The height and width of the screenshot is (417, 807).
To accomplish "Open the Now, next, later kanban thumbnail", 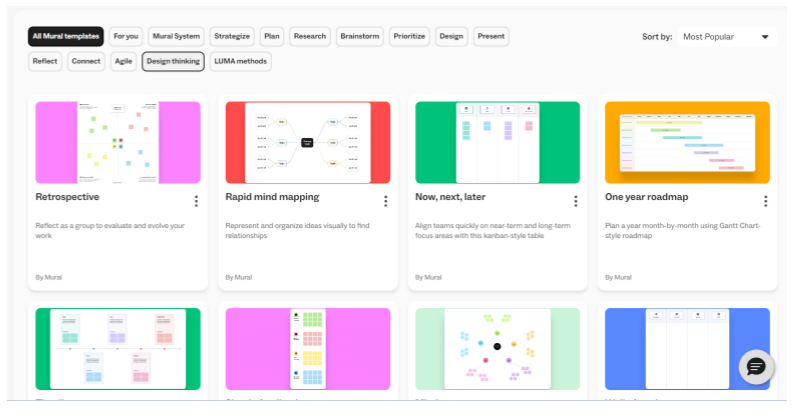I will pyautogui.click(x=497, y=142).
